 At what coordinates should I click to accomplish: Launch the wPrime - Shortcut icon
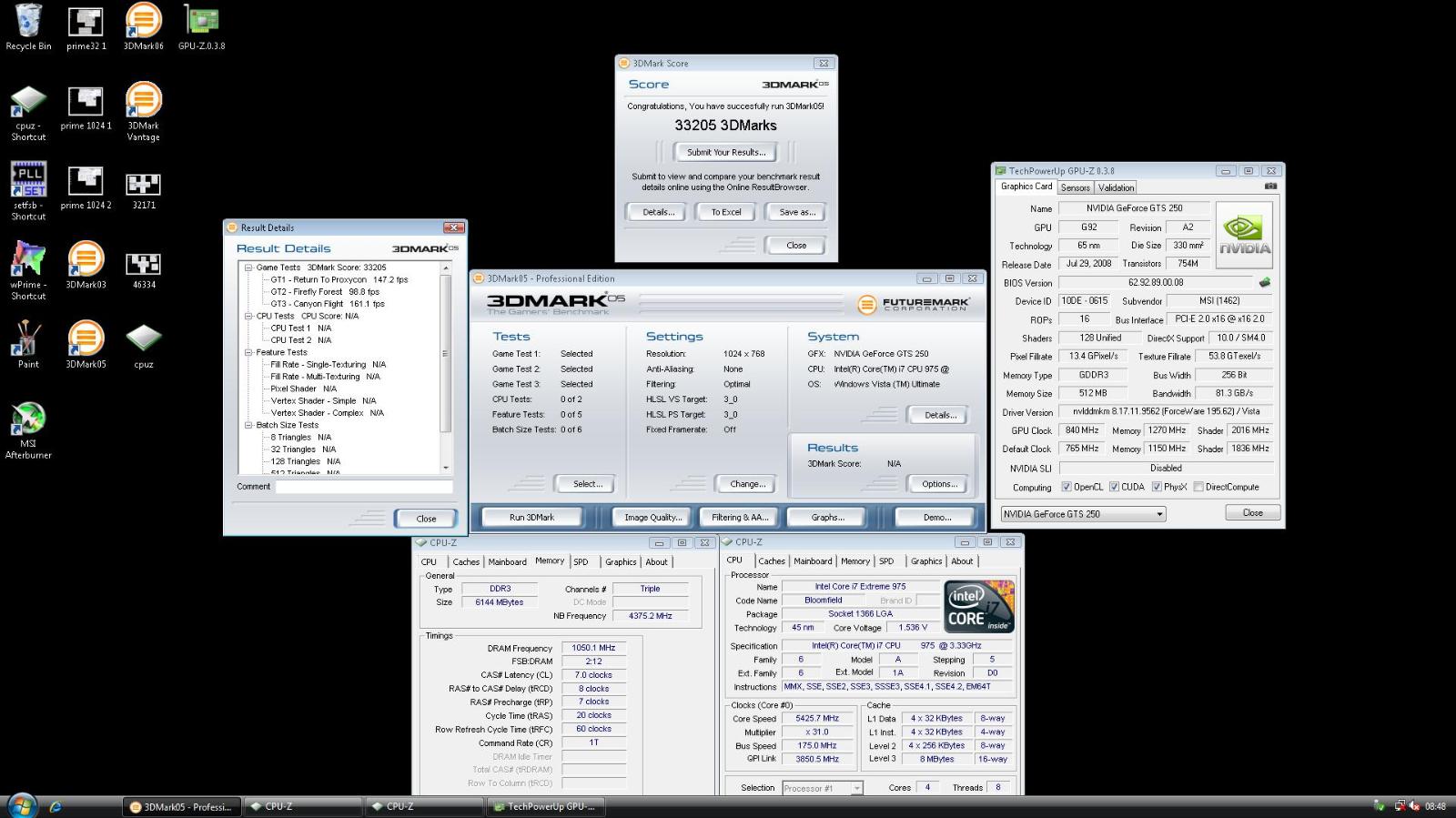pyautogui.click(x=28, y=271)
